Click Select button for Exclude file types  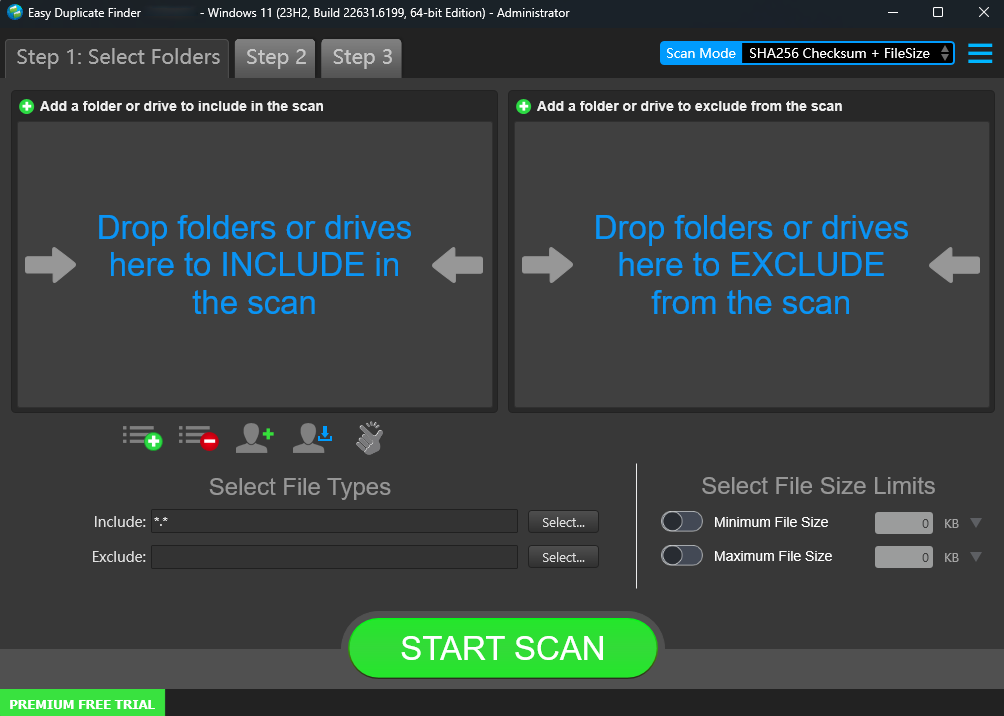[x=563, y=557]
